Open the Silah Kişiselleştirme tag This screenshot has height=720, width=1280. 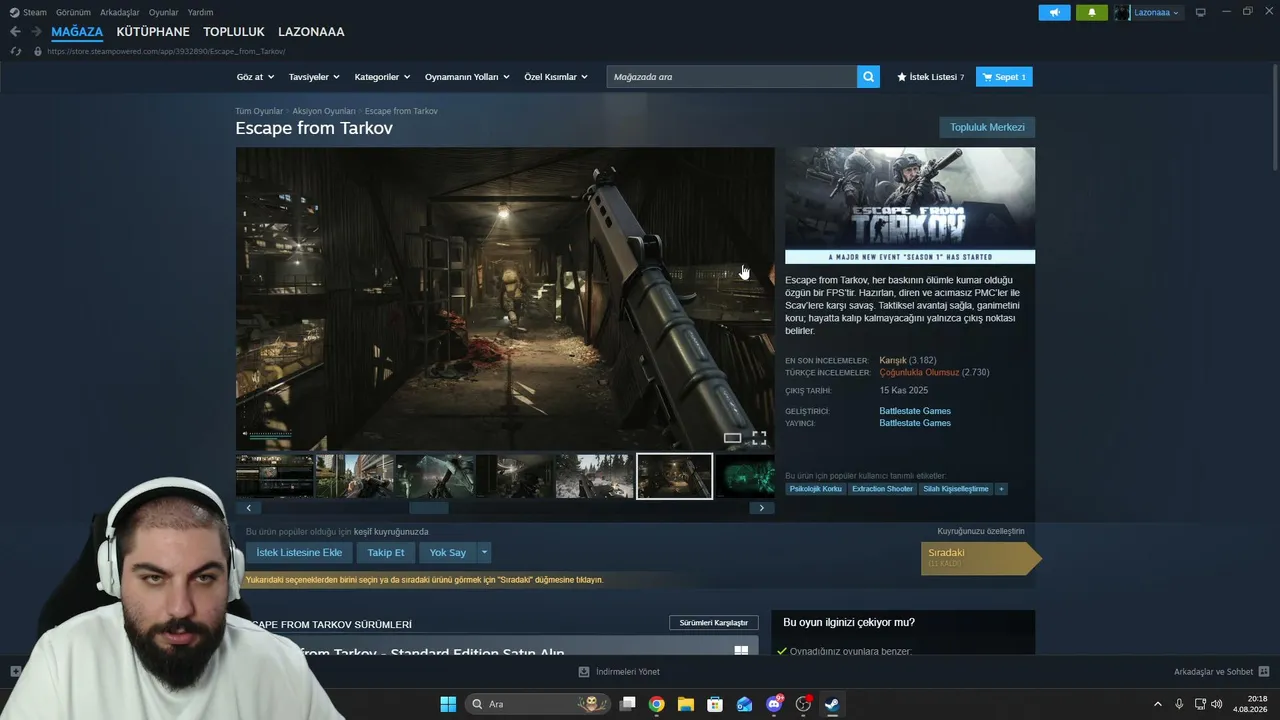[x=956, y=489]
